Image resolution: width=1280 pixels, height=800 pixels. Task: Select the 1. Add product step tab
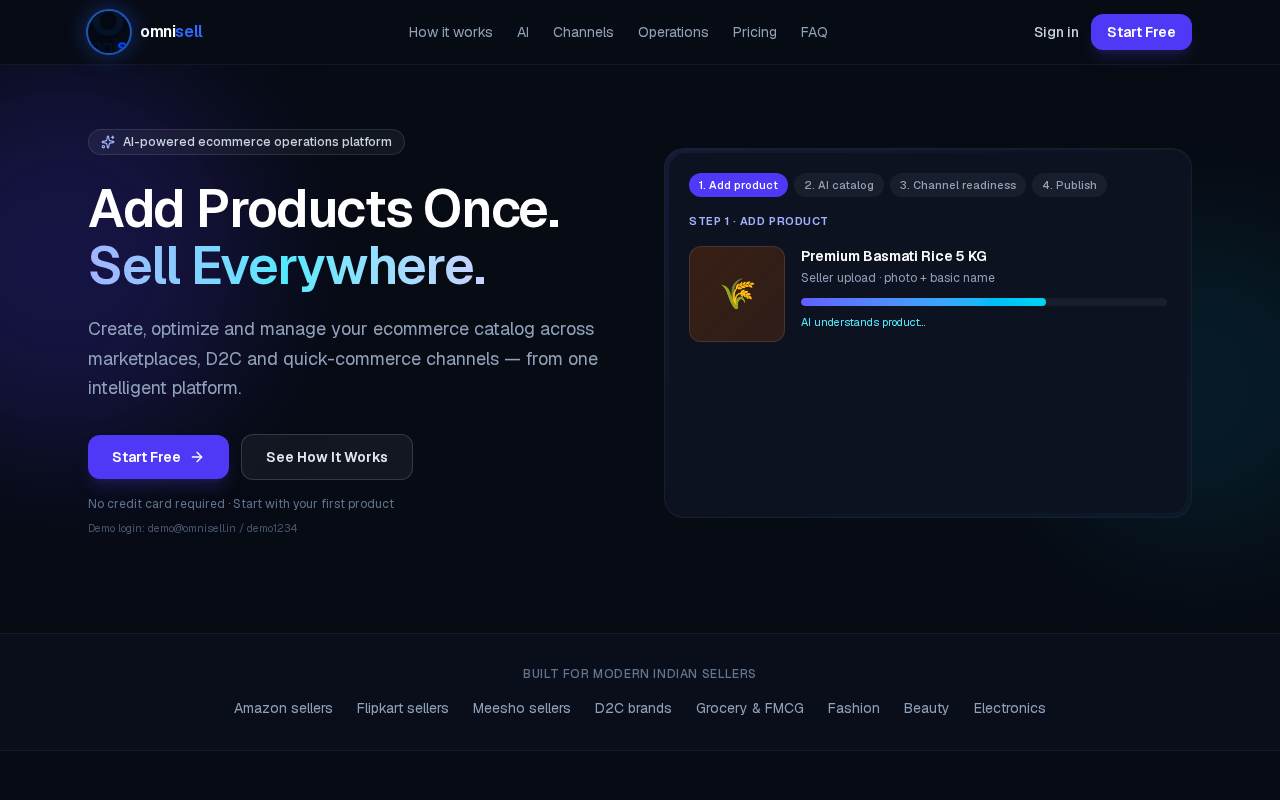click(738, 185)
